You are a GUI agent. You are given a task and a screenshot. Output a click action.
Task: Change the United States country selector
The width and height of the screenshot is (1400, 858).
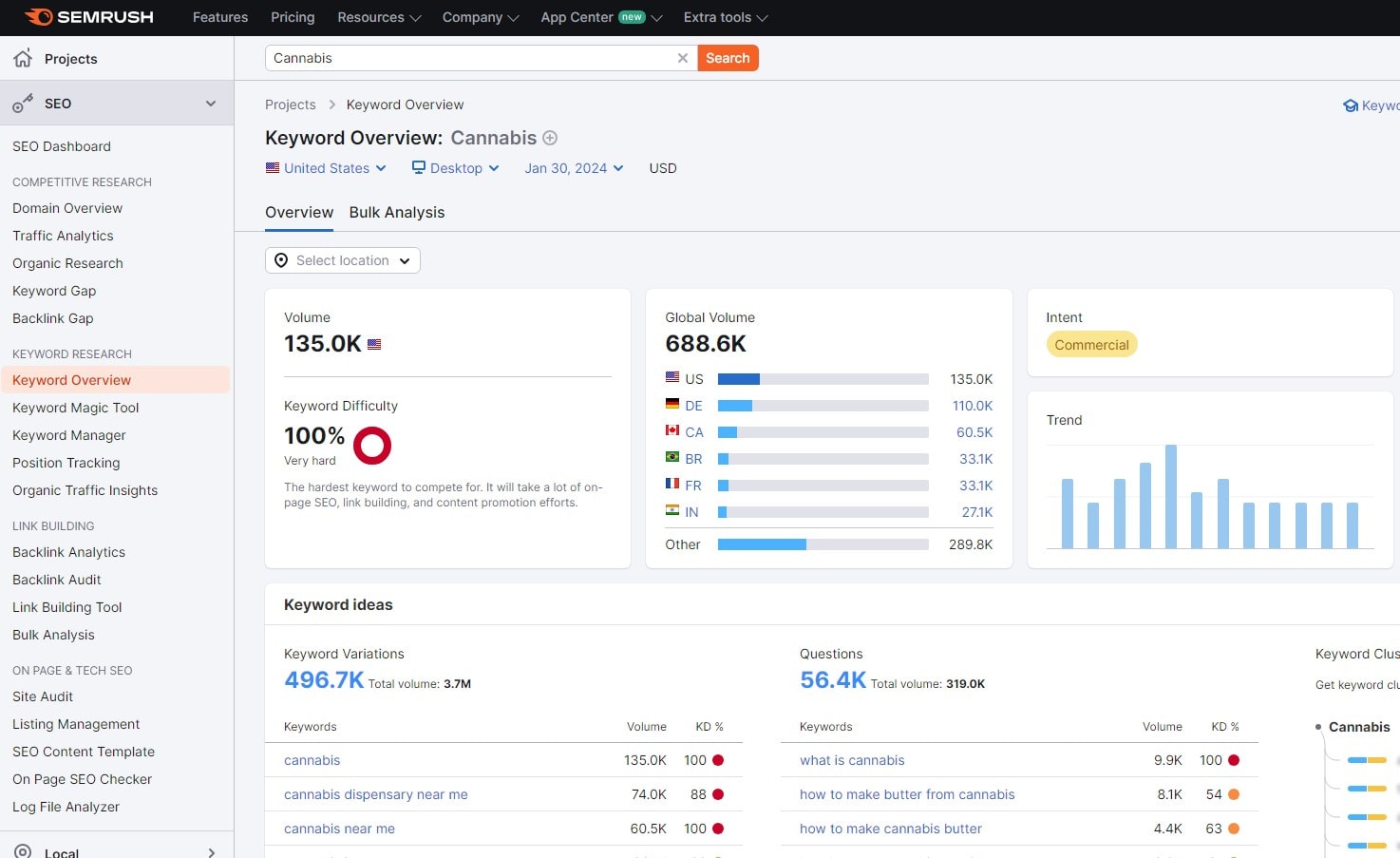pos(326,168)
